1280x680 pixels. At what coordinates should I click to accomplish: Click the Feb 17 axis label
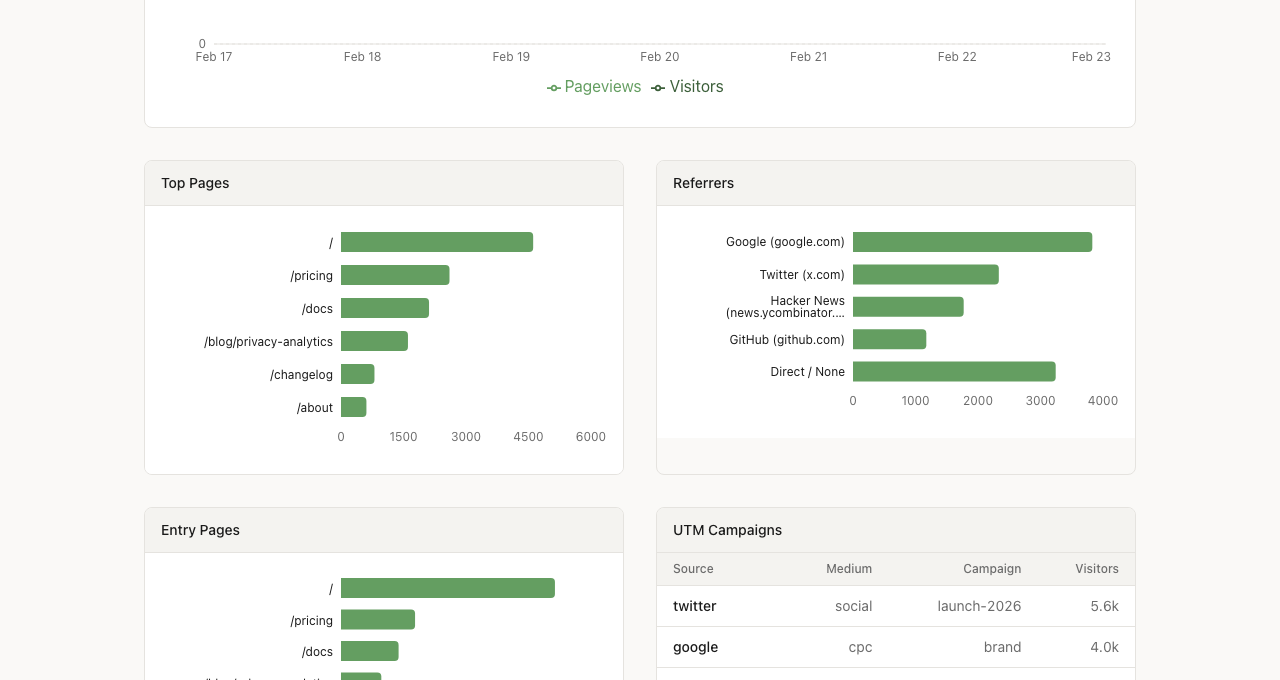pos(214,57)
